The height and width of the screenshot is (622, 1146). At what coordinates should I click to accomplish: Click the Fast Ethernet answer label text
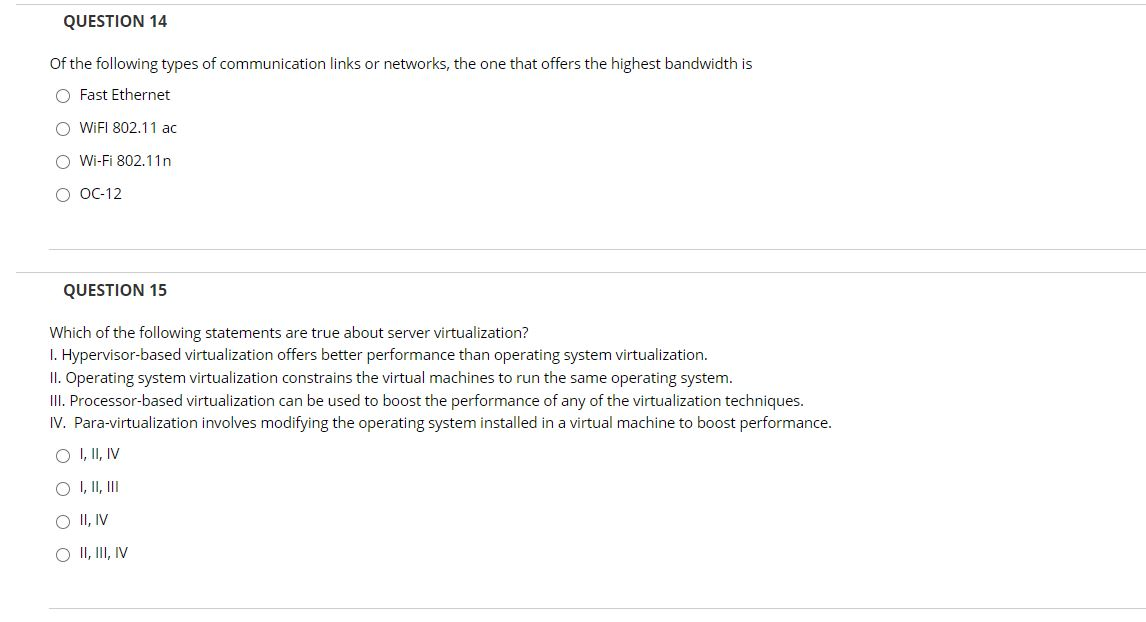123,95
